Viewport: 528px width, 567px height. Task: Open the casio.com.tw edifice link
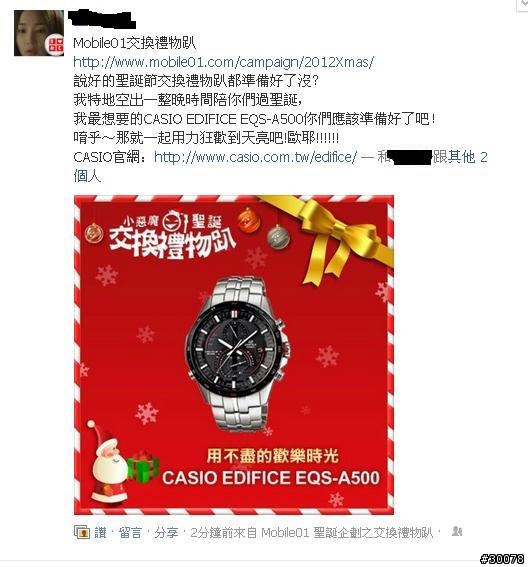coord(255,157)
